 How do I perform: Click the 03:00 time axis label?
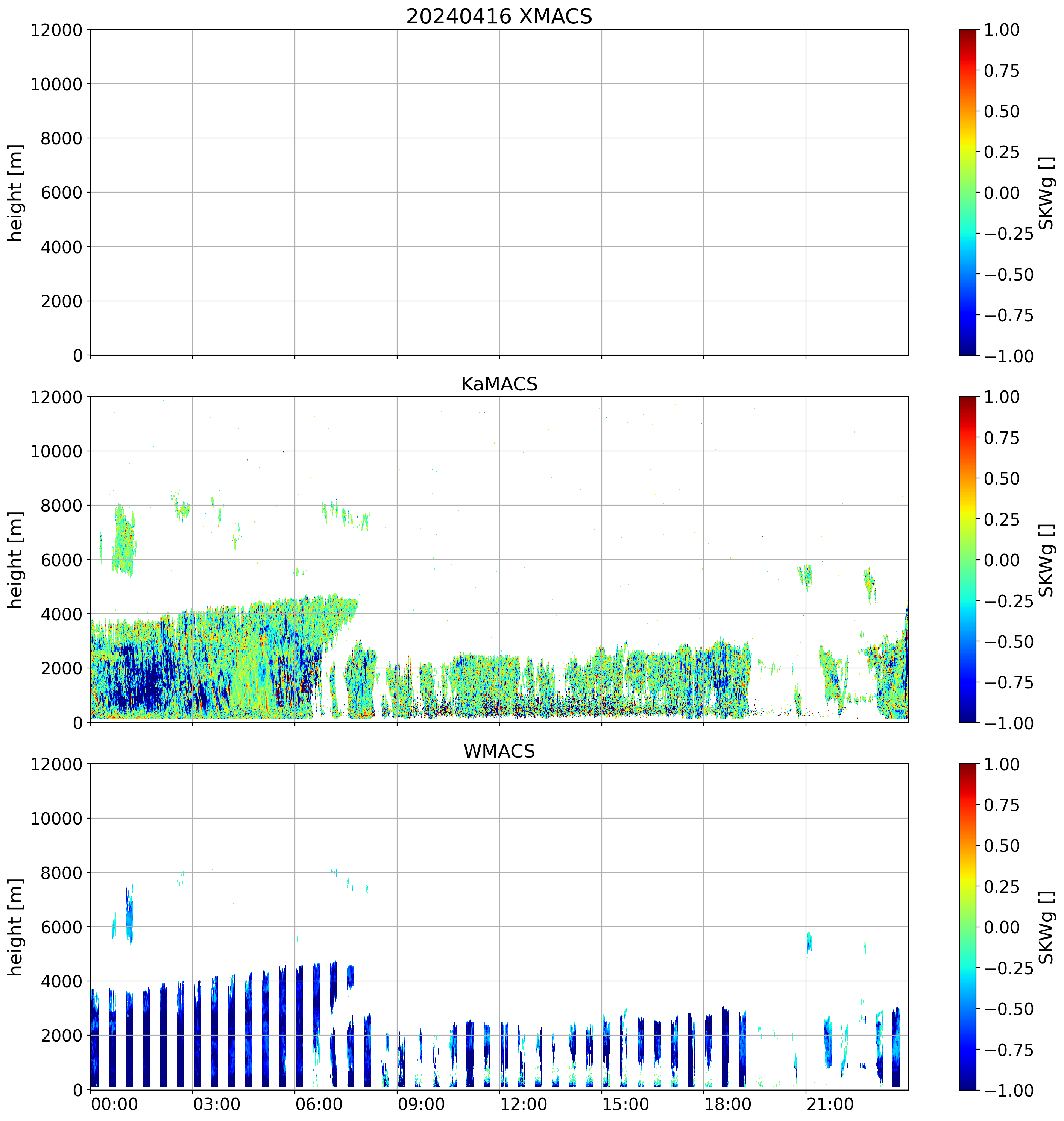[217, 1104]
